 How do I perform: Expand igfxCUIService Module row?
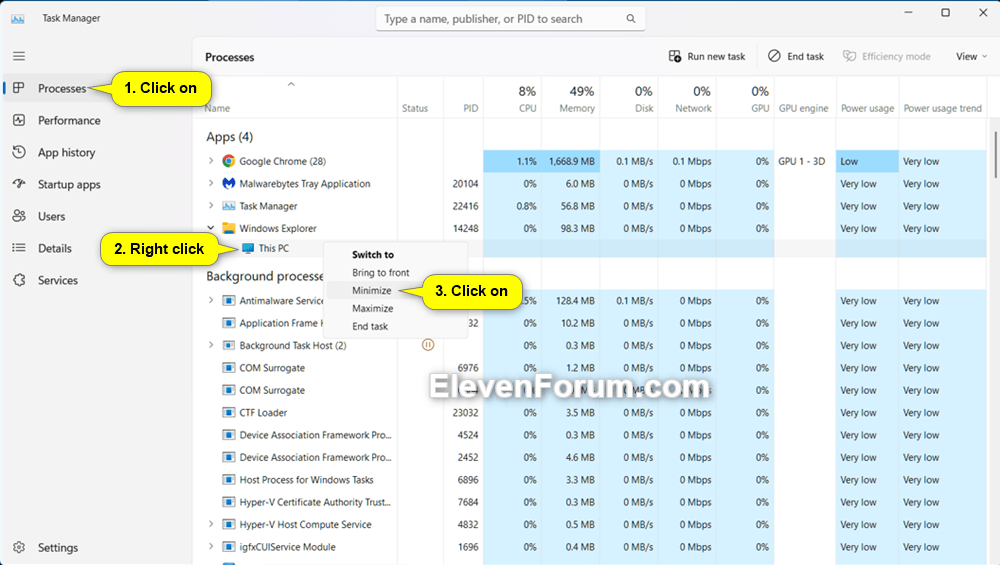(x=210, y=547)
